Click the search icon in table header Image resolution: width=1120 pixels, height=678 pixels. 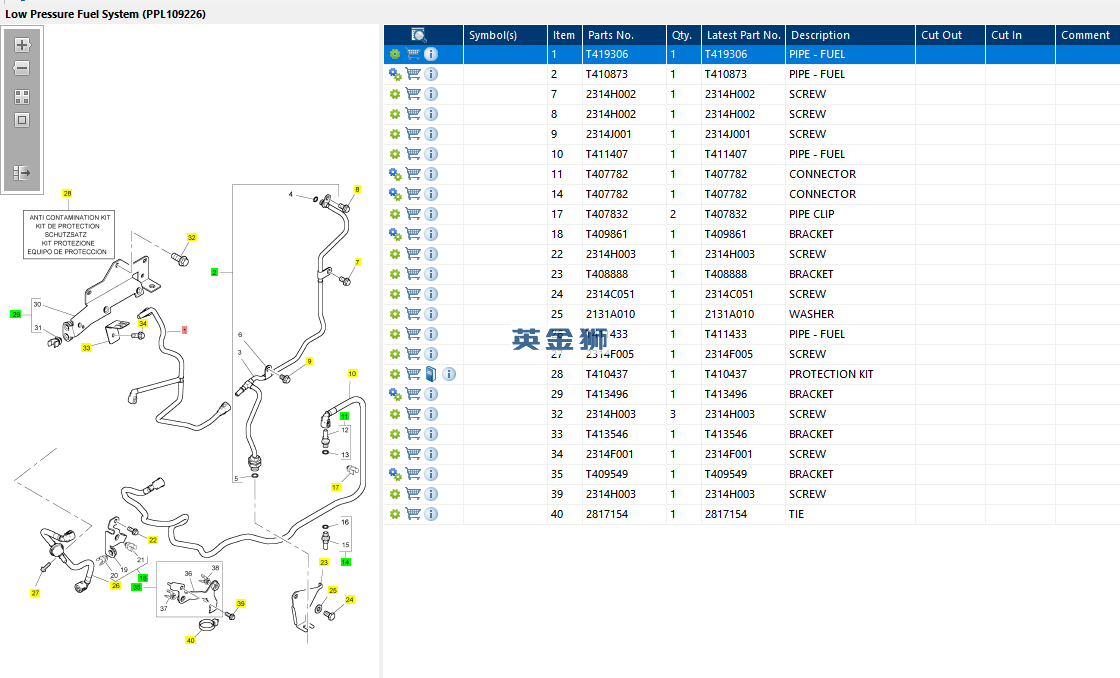(419, 35)
